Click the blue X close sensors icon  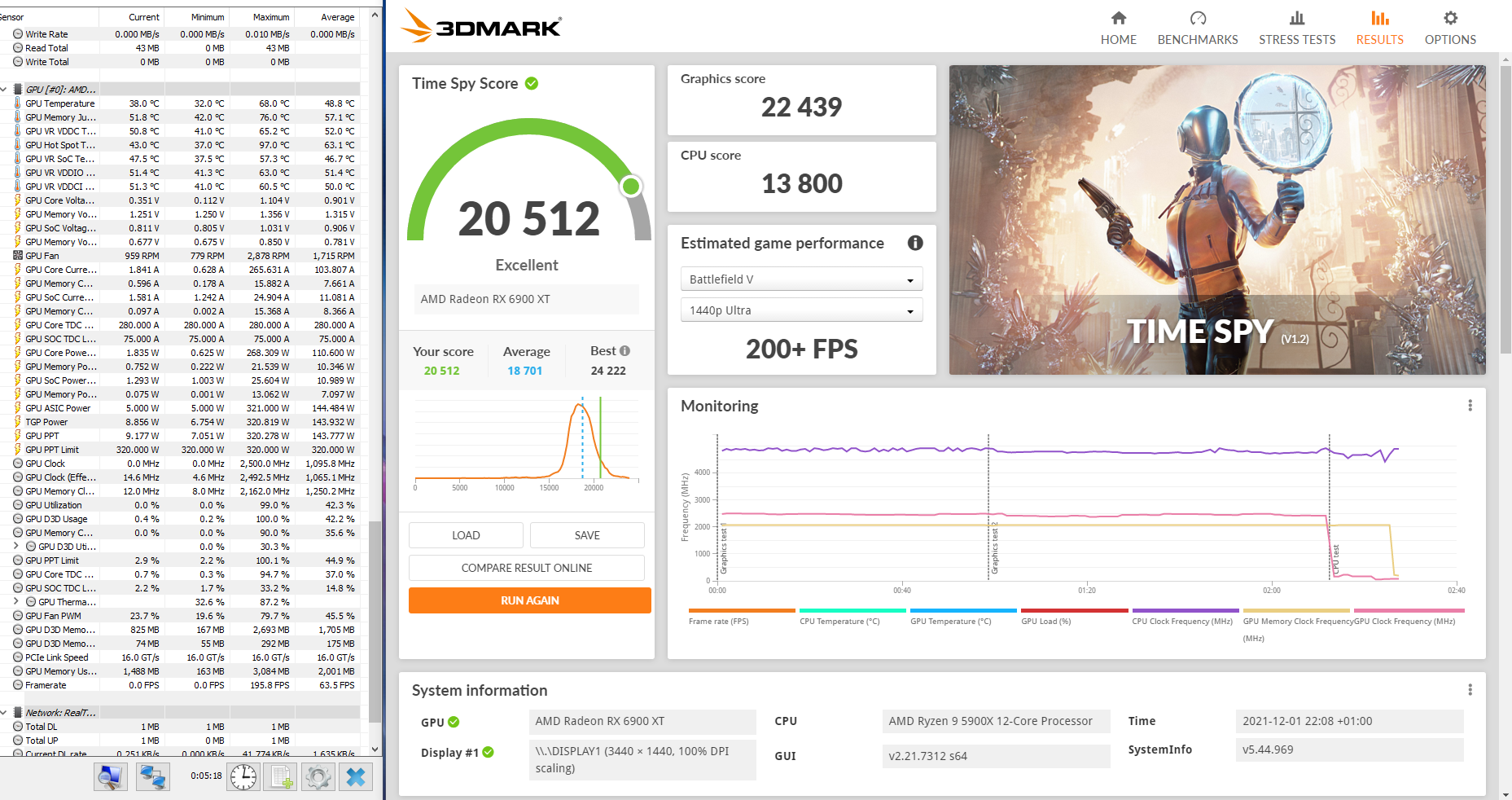click(356, 777)
